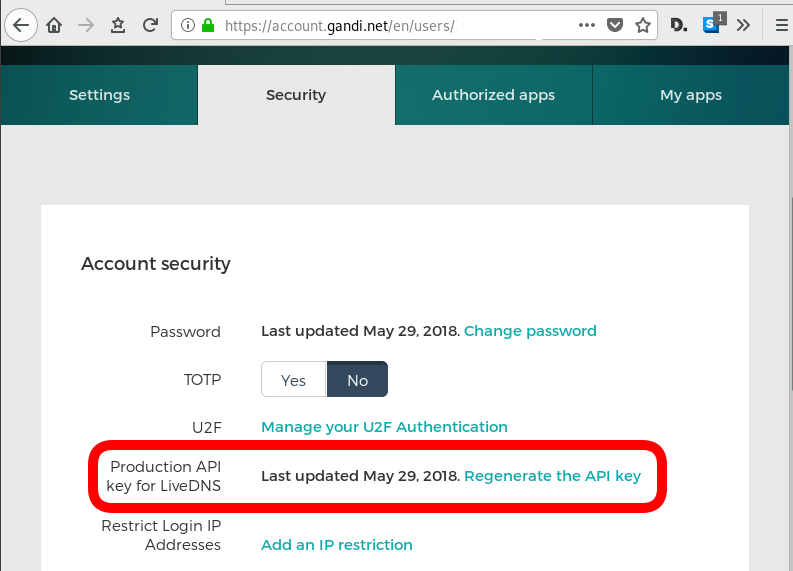The image size is (793, 571).
Task: Open the My apps tab
Action: click(691, 95)
